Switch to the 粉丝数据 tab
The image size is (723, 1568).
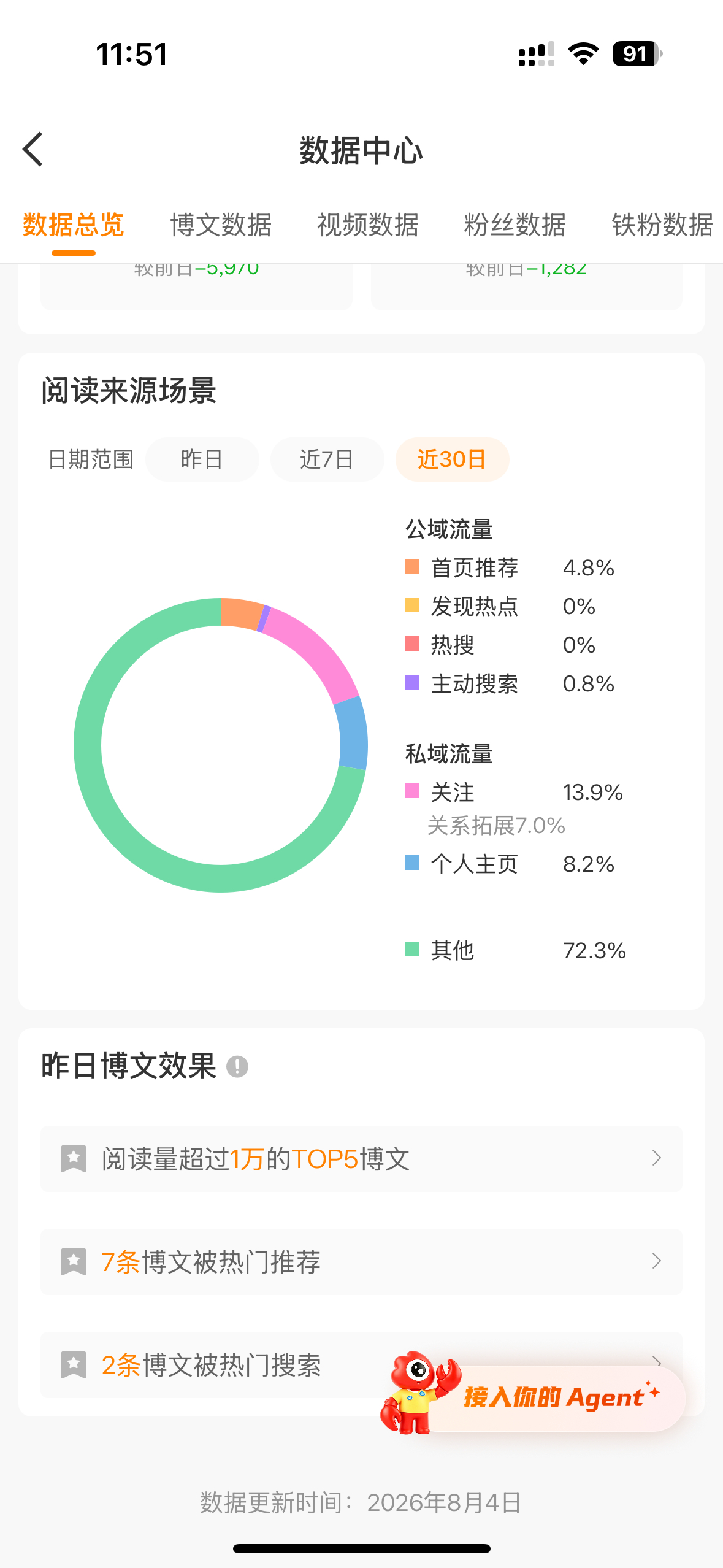(x=515, y=225)
